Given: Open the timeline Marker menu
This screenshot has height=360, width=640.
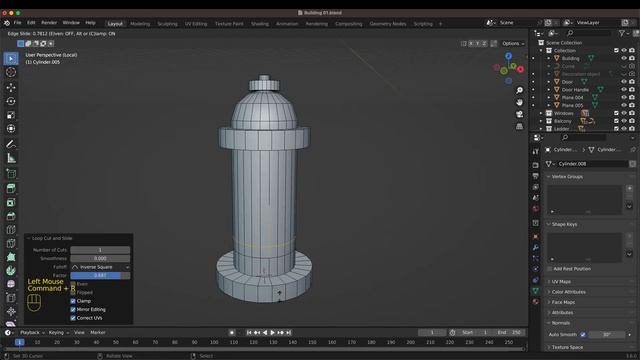Looking at the screenshot, I should click(98, 333).
